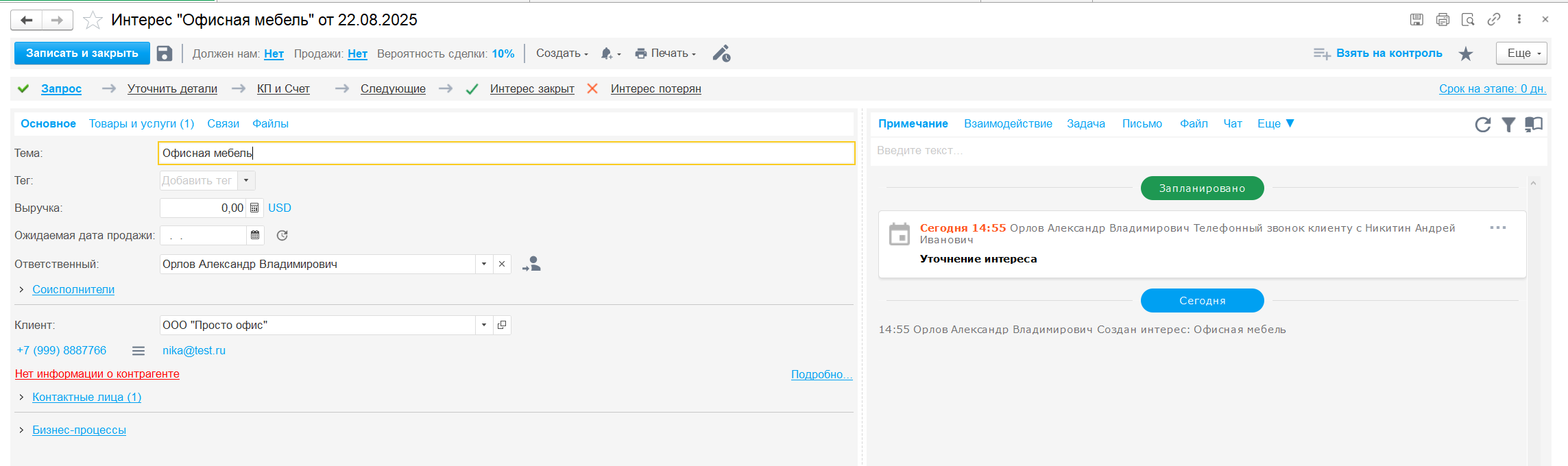1568x466 pixels.
Task: Expand the Контактные лица (1) section
Action: pyautogui.click(x=86, y=397)
